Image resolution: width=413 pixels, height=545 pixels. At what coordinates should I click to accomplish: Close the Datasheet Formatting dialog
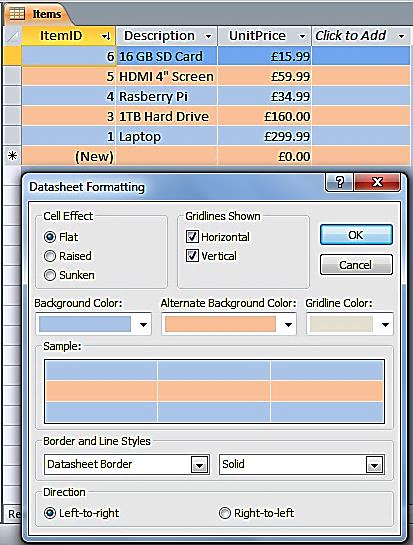377,182
